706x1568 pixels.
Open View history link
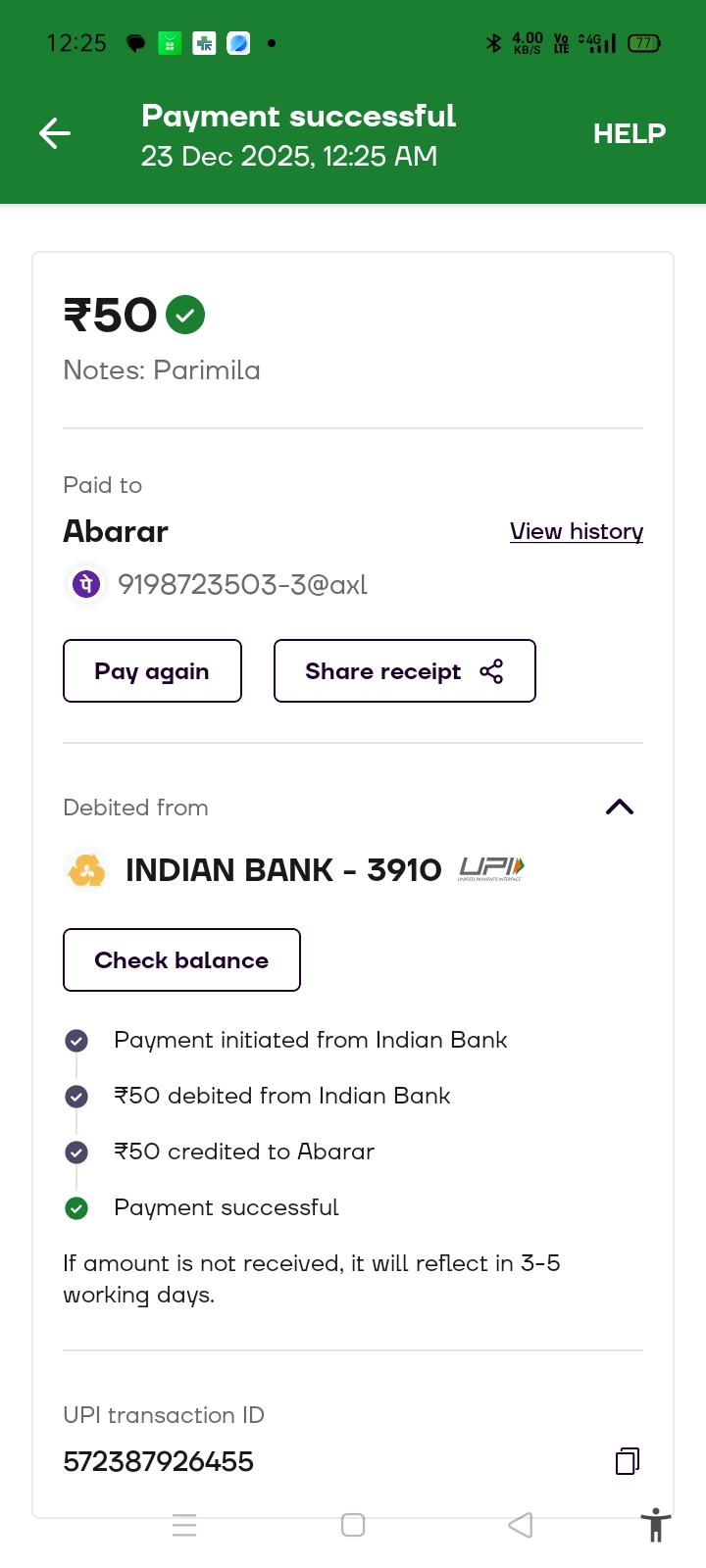point(576,531)
